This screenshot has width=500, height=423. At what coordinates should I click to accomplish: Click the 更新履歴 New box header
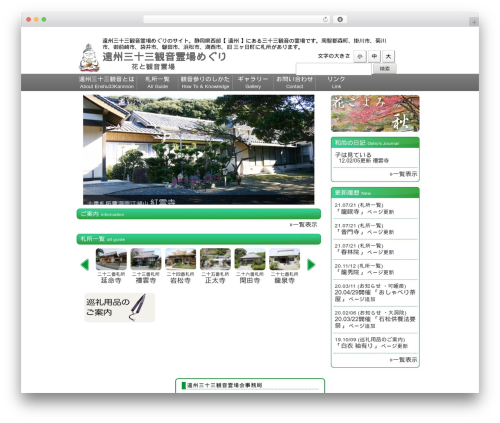pyautogui.click(x=375, y=193)
